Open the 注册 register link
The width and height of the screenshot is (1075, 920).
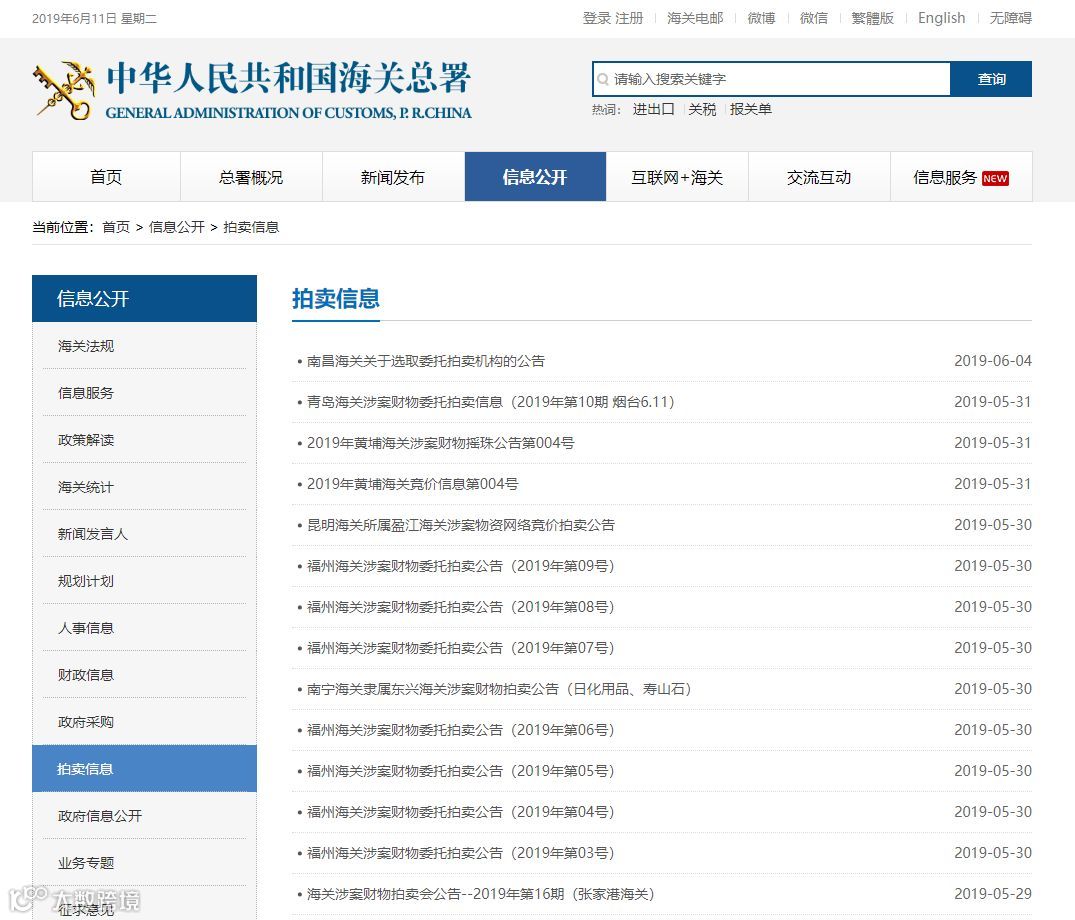[x=629, y=19]
